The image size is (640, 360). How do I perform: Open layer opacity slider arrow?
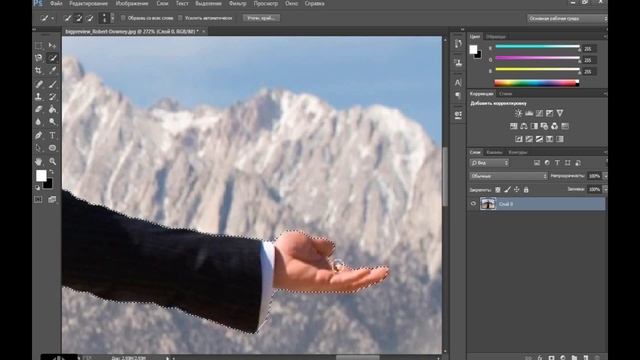coord(605,176)
